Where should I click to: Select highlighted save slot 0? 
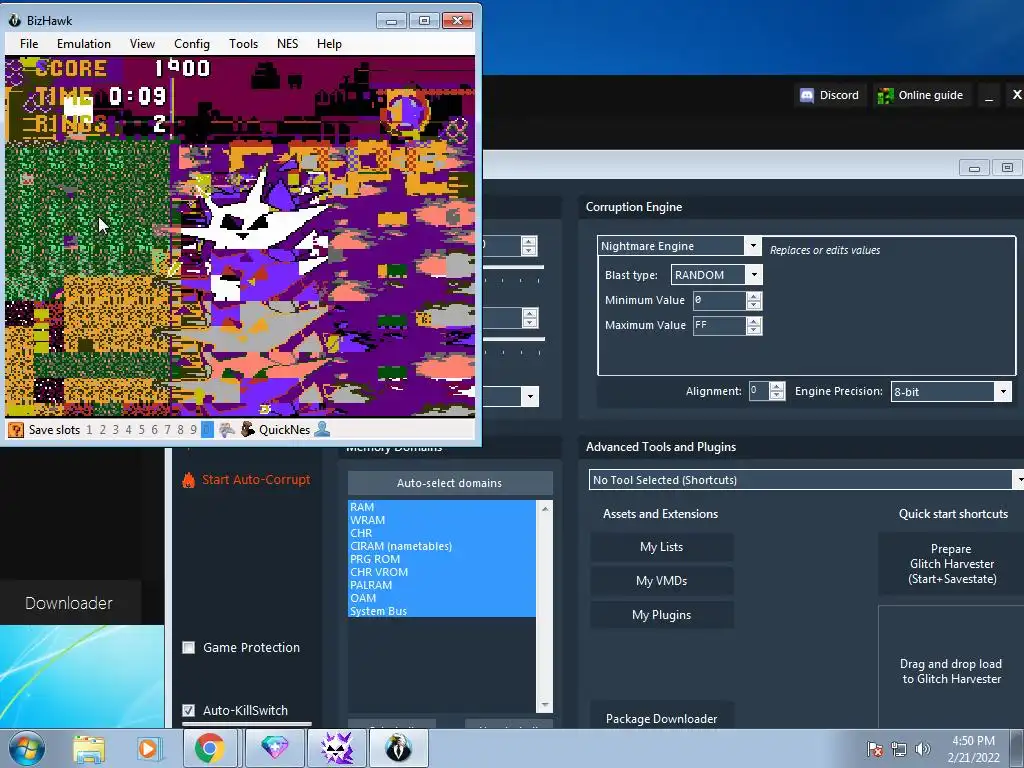(207, 430)
